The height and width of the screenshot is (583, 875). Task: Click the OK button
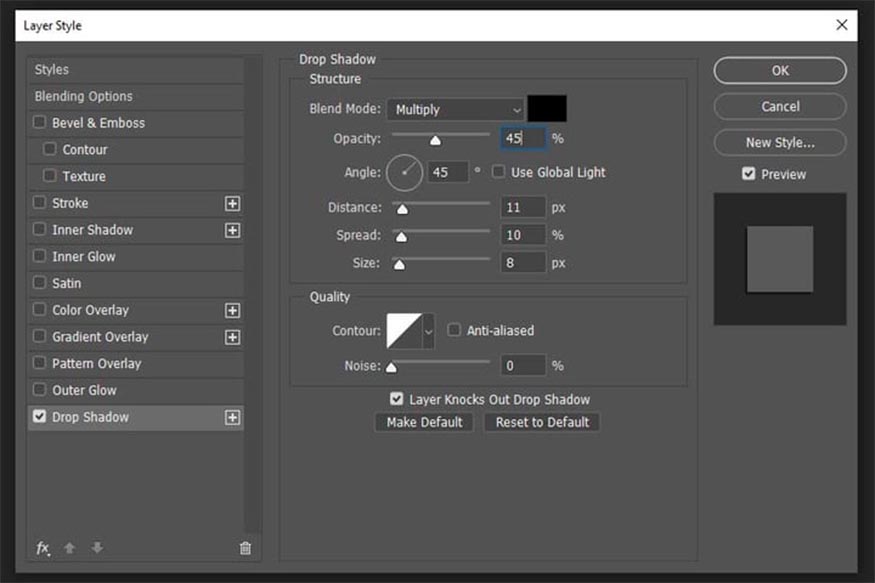coord(780,71)
